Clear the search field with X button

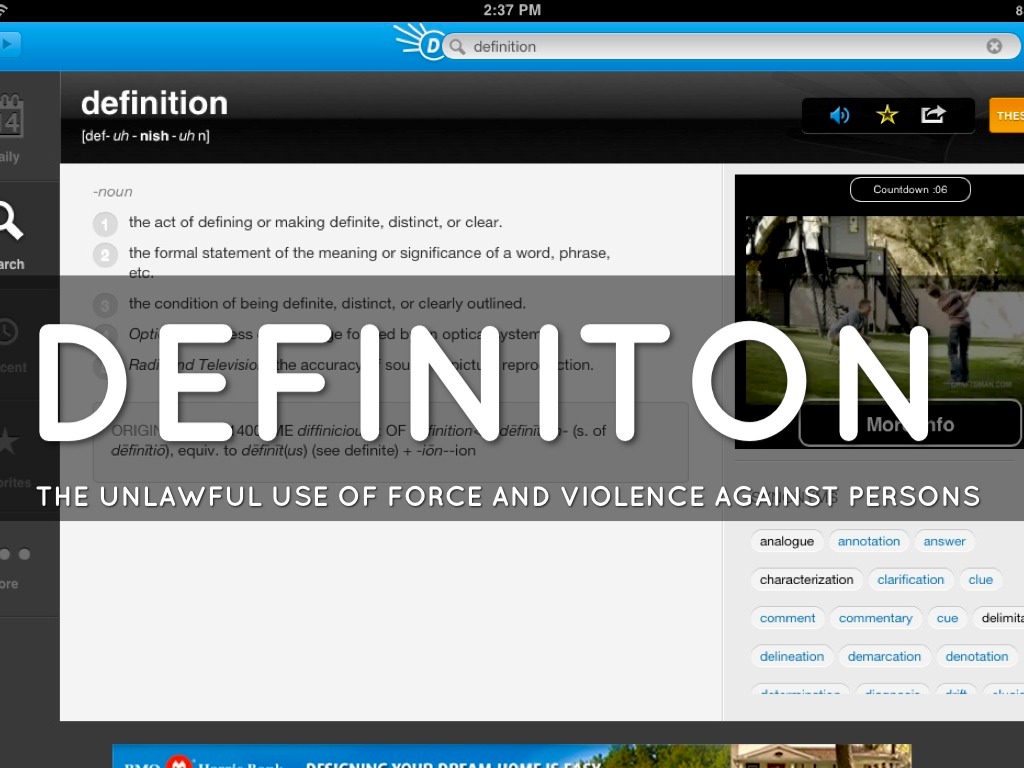tap(994, 46)
